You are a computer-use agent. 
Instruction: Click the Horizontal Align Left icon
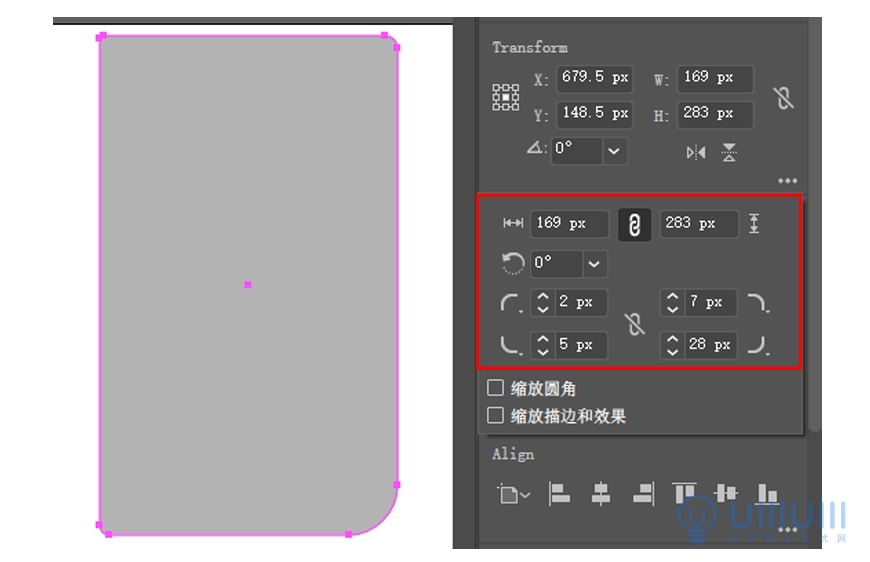559,493
